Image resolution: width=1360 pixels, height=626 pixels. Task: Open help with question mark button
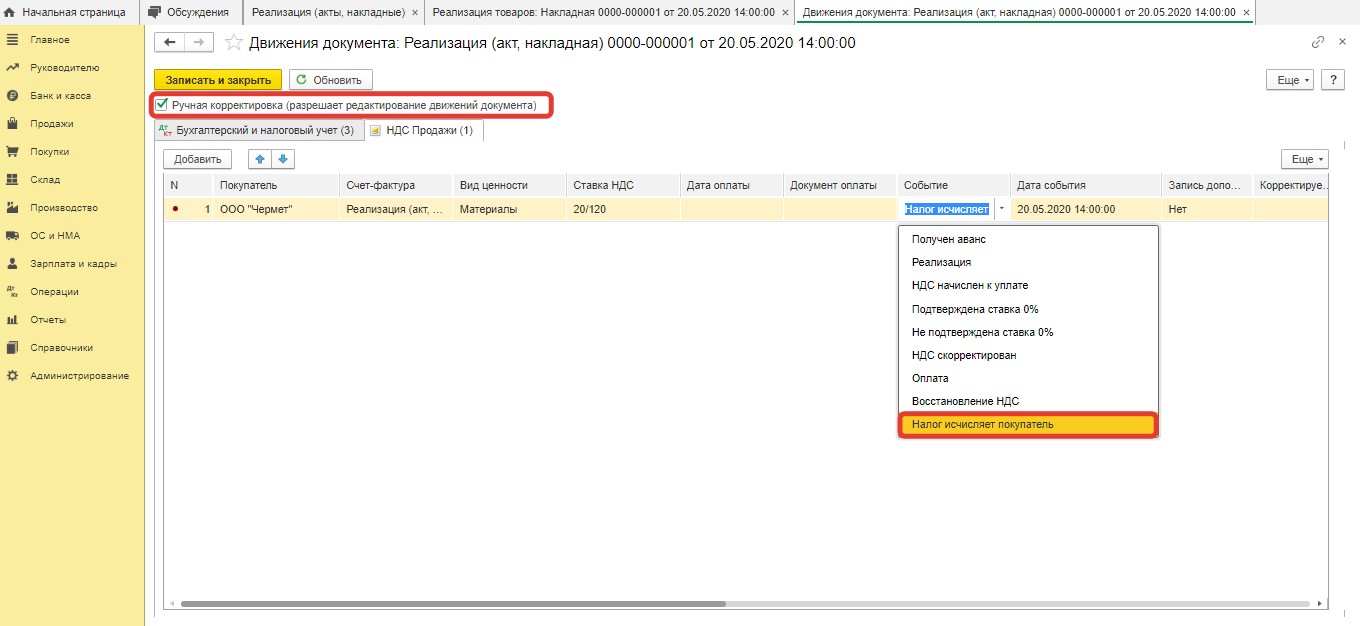click(1332, 80)
